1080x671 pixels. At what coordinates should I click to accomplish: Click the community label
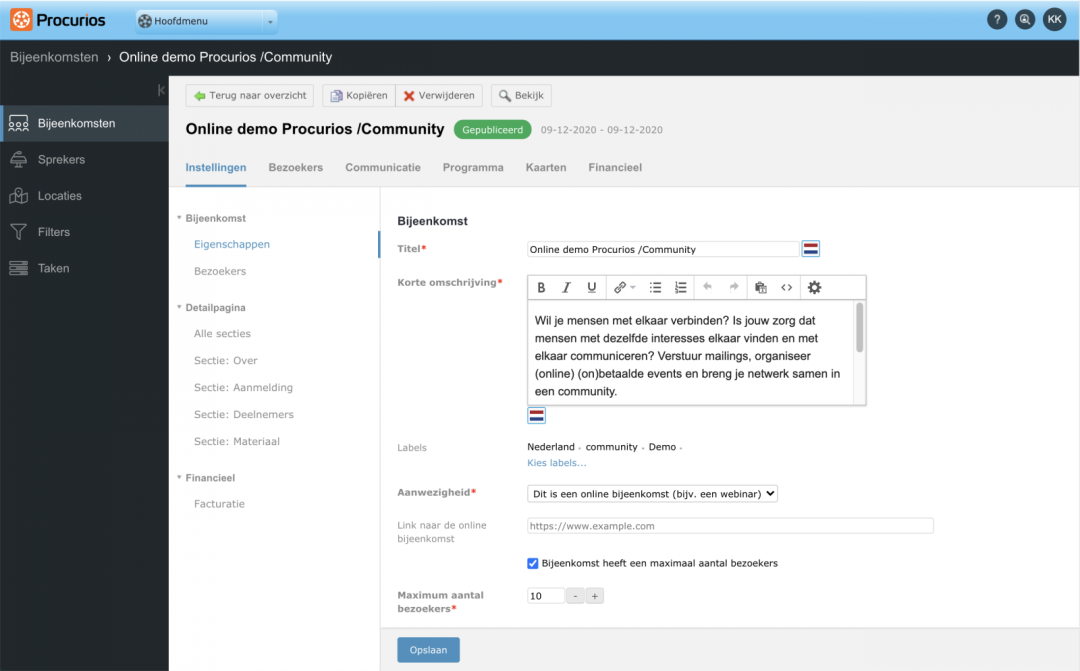point(612,447)
